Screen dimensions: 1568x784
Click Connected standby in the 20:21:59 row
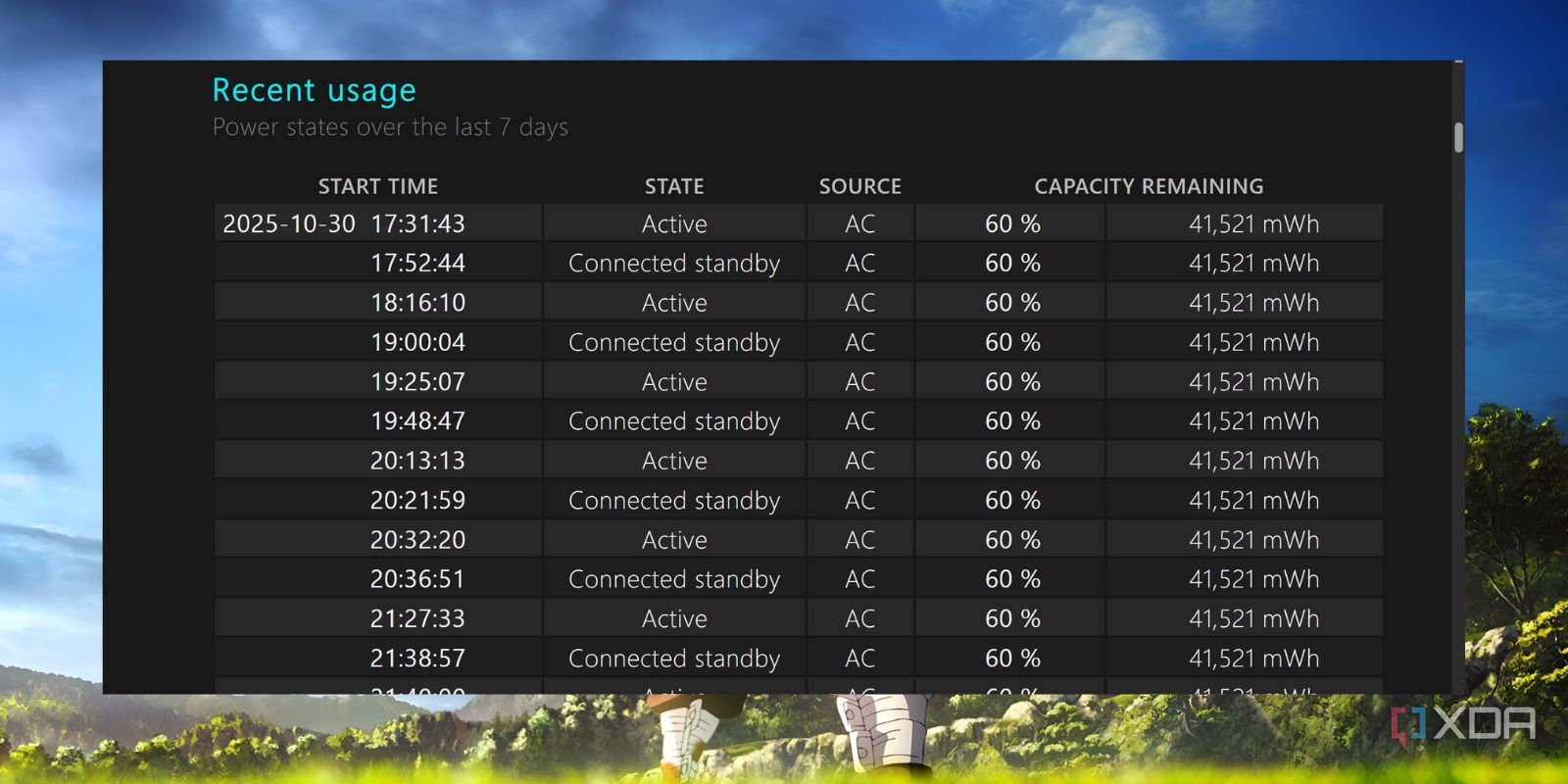pos(674,500)
